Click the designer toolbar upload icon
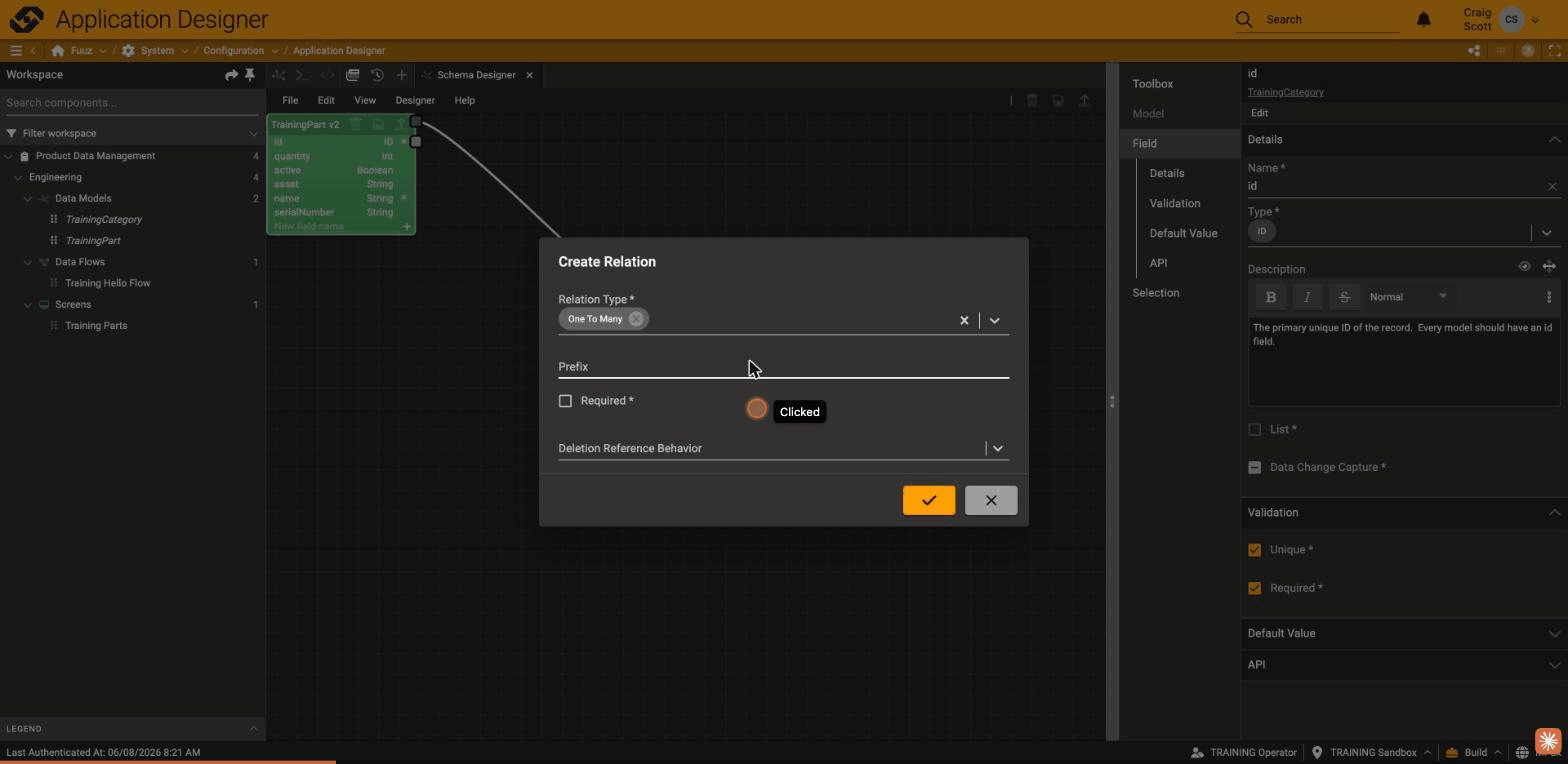Image resolution: width=1568 pixels, height=764 pixels. point(1084,100)
